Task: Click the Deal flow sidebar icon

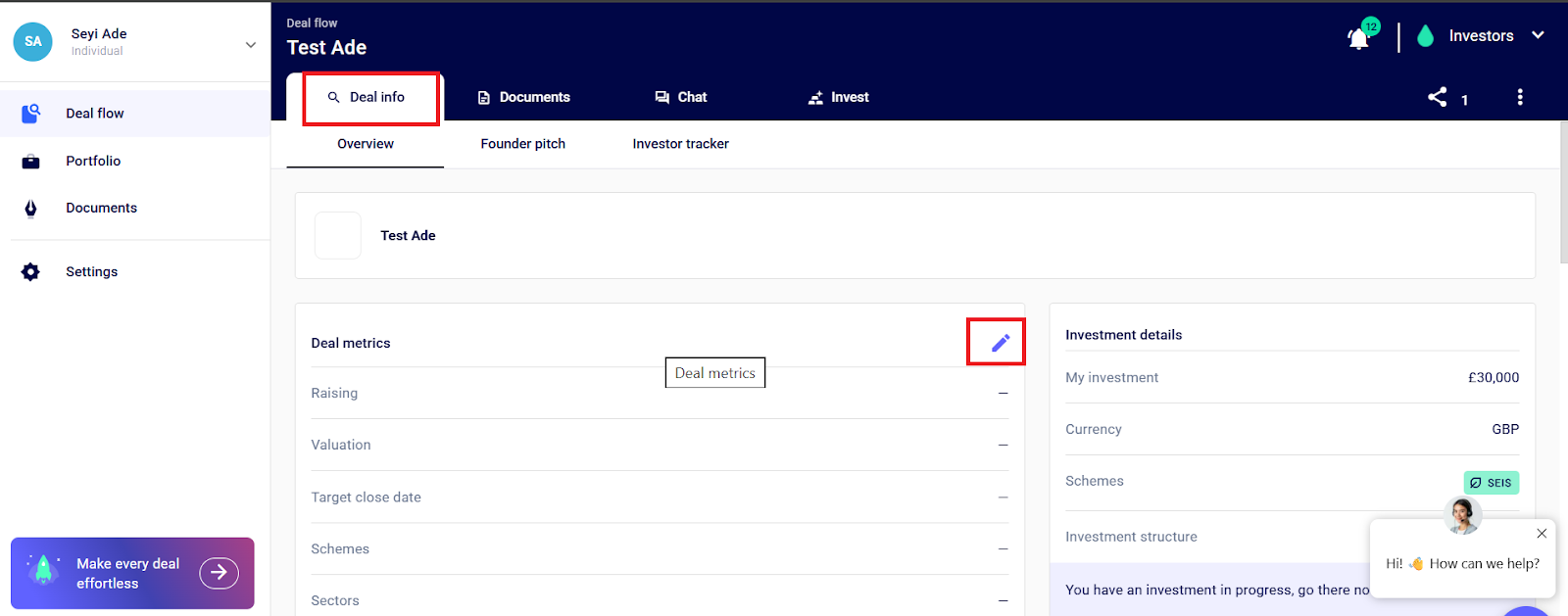Action: tap(30, 114)
